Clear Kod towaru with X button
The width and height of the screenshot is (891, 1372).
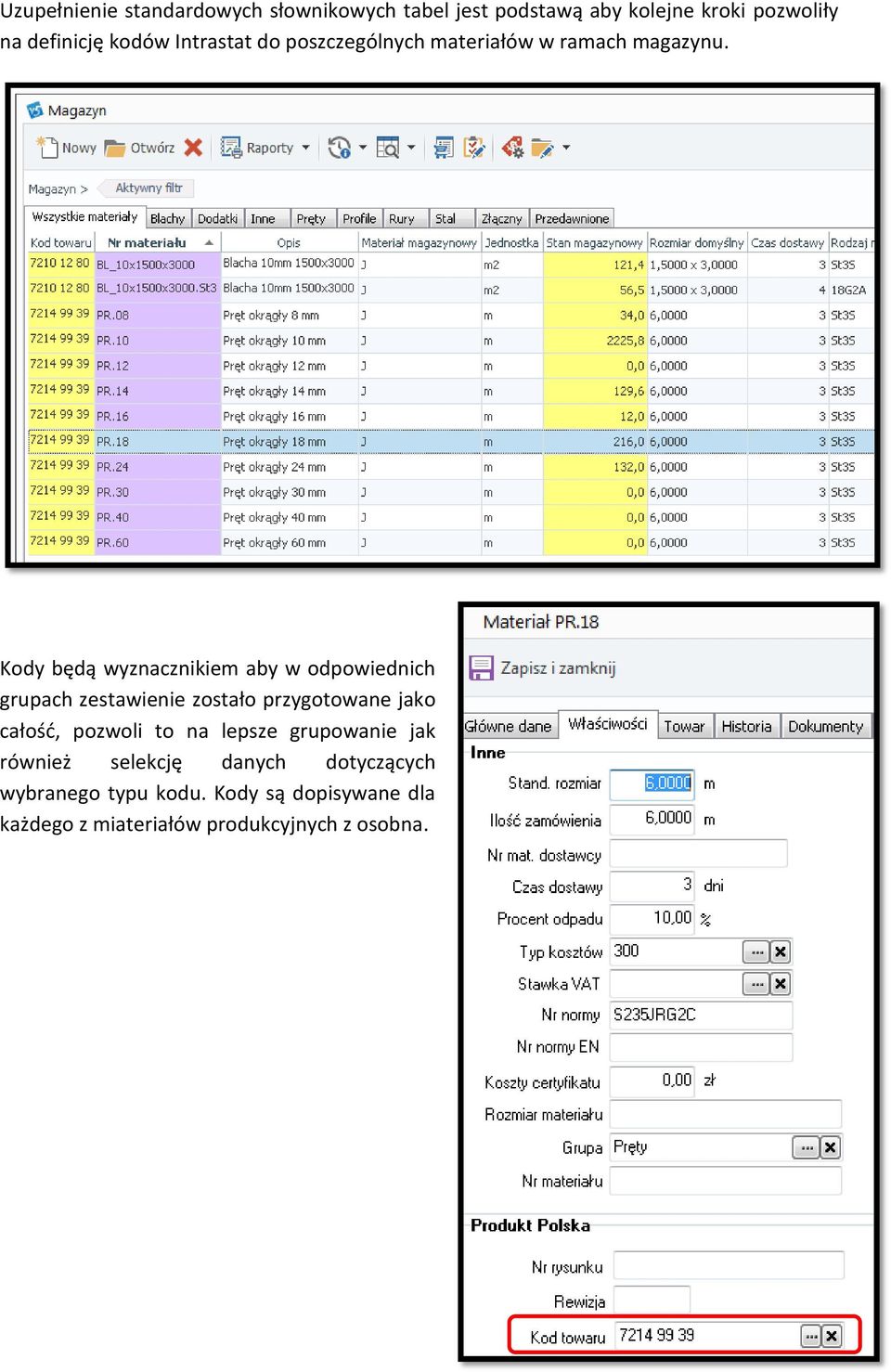pos(833,1337)
